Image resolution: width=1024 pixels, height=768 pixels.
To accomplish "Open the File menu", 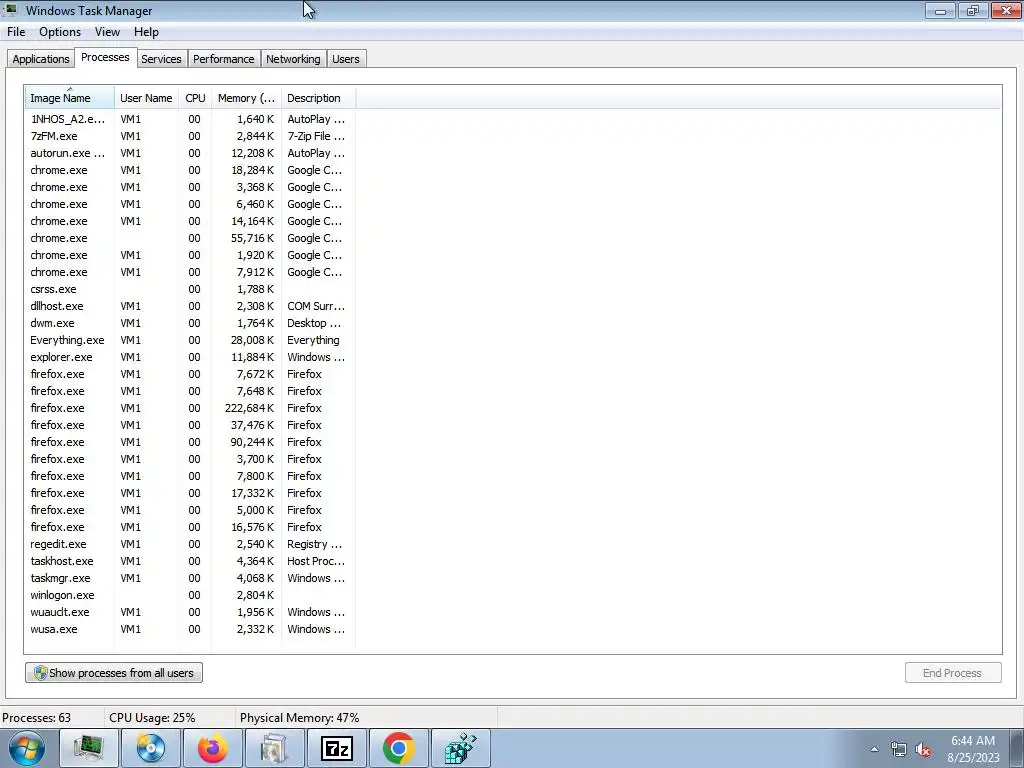I will (16, 32).
